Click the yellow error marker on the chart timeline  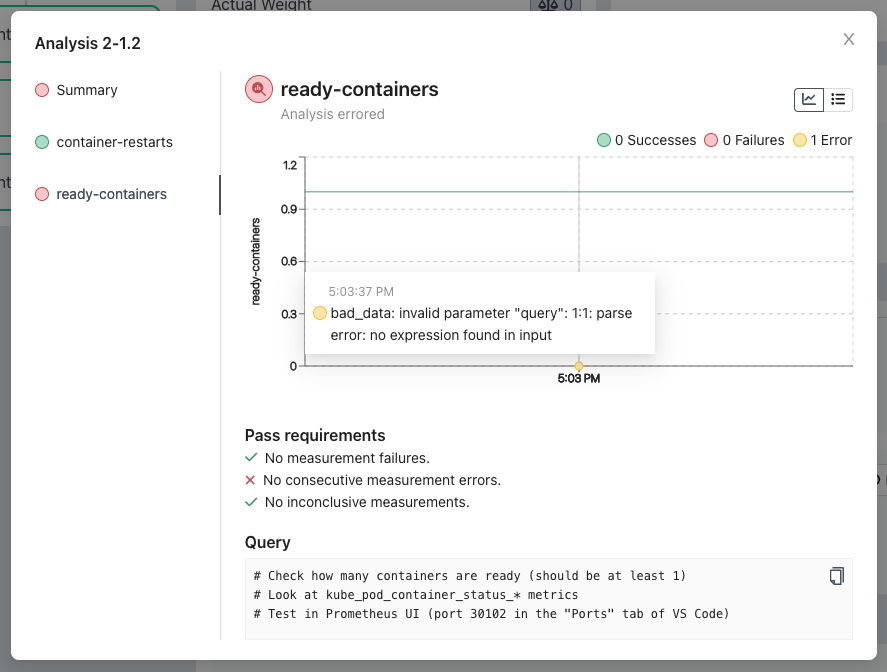578,365
